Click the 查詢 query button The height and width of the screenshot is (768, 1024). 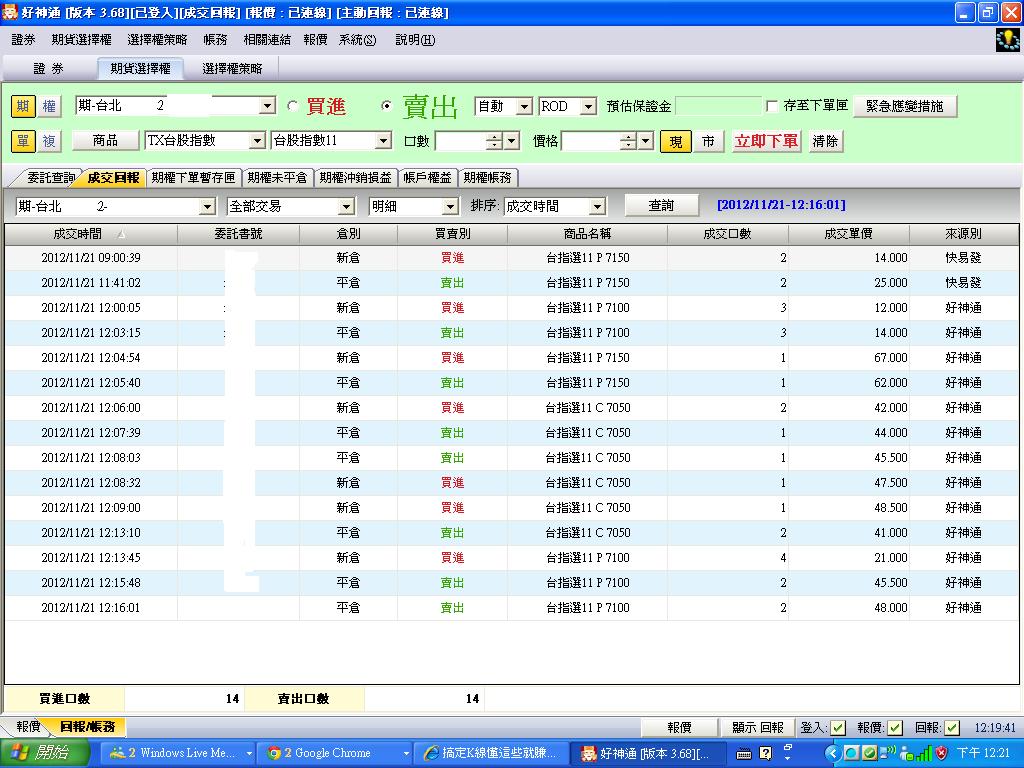pos(661,206)
